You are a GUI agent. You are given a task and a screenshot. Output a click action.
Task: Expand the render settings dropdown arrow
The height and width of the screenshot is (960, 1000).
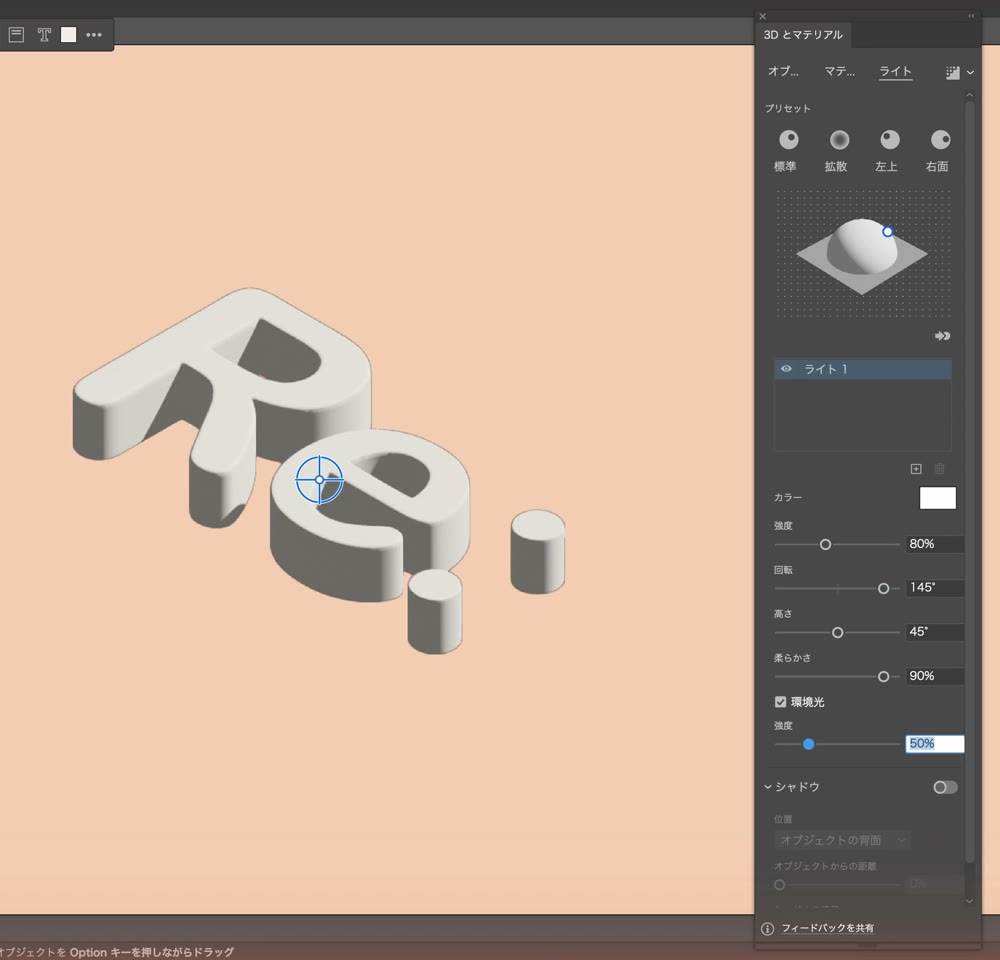tap(970, 73)
